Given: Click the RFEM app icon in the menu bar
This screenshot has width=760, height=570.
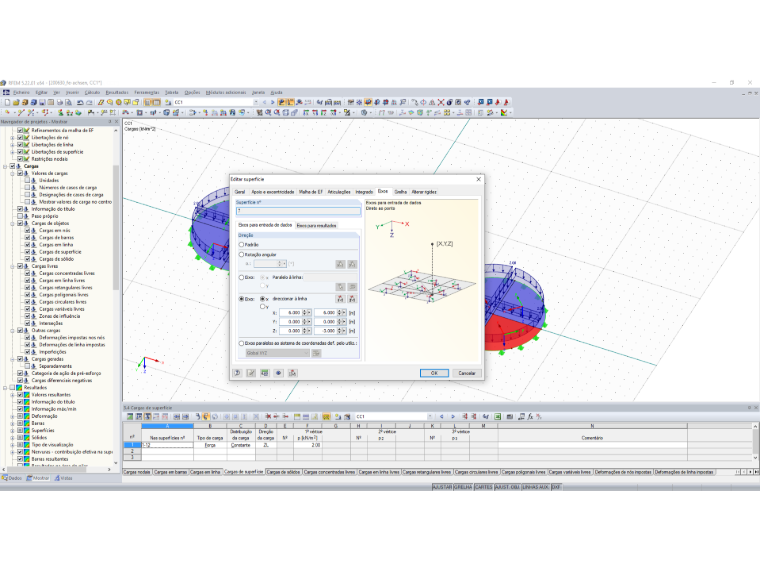Looking at the screenshot, I should (6, 92).
